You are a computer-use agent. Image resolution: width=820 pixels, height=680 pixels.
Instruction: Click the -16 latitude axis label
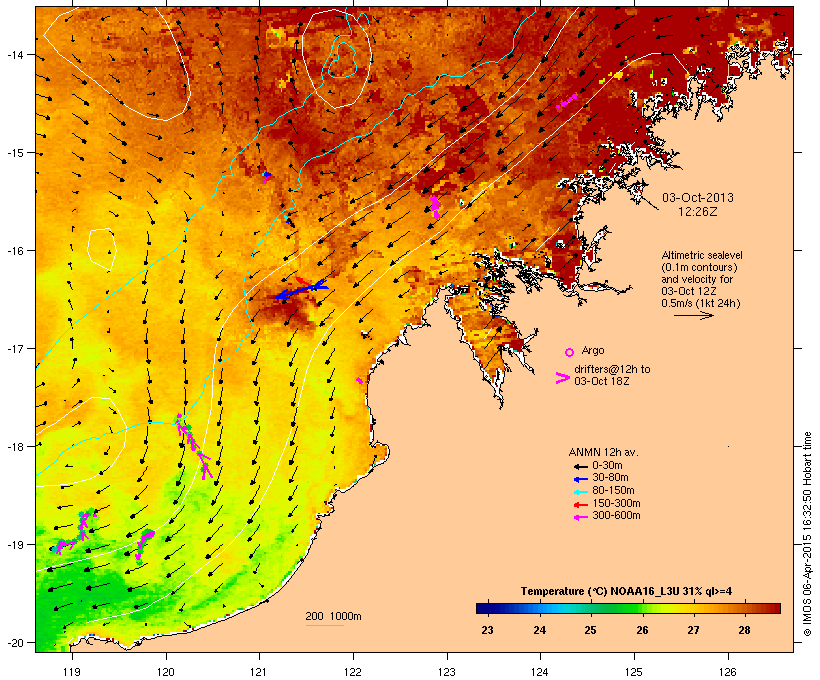pos(14,251)
